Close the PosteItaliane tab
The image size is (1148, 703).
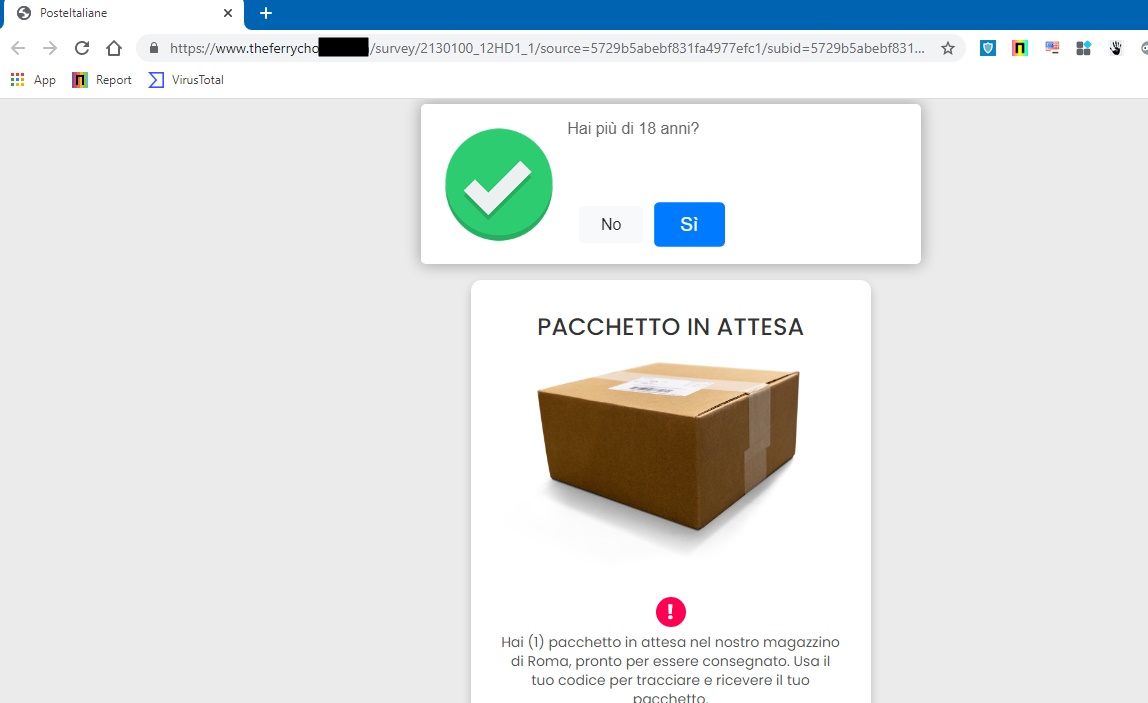coord(228,13)
